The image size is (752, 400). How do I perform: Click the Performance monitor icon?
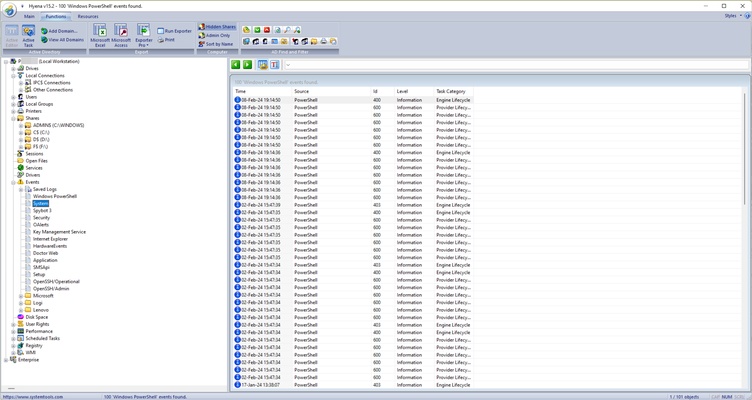[21, 331]
